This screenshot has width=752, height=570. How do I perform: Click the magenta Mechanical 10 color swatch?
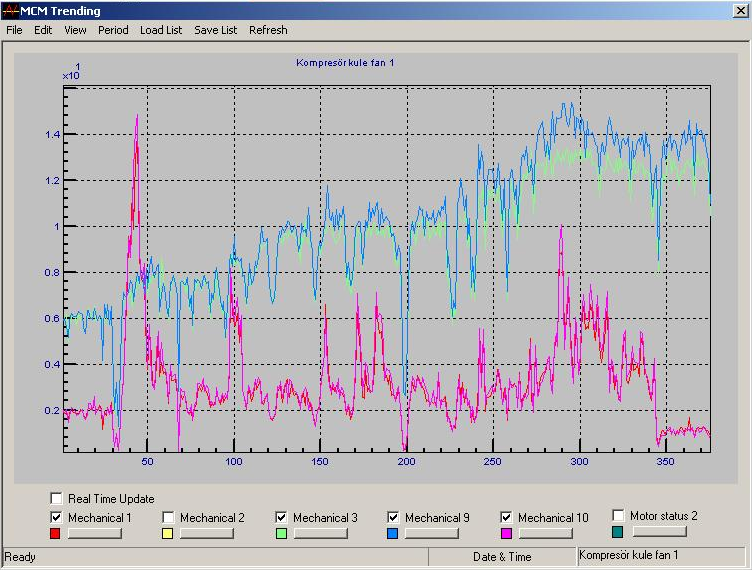506,534
